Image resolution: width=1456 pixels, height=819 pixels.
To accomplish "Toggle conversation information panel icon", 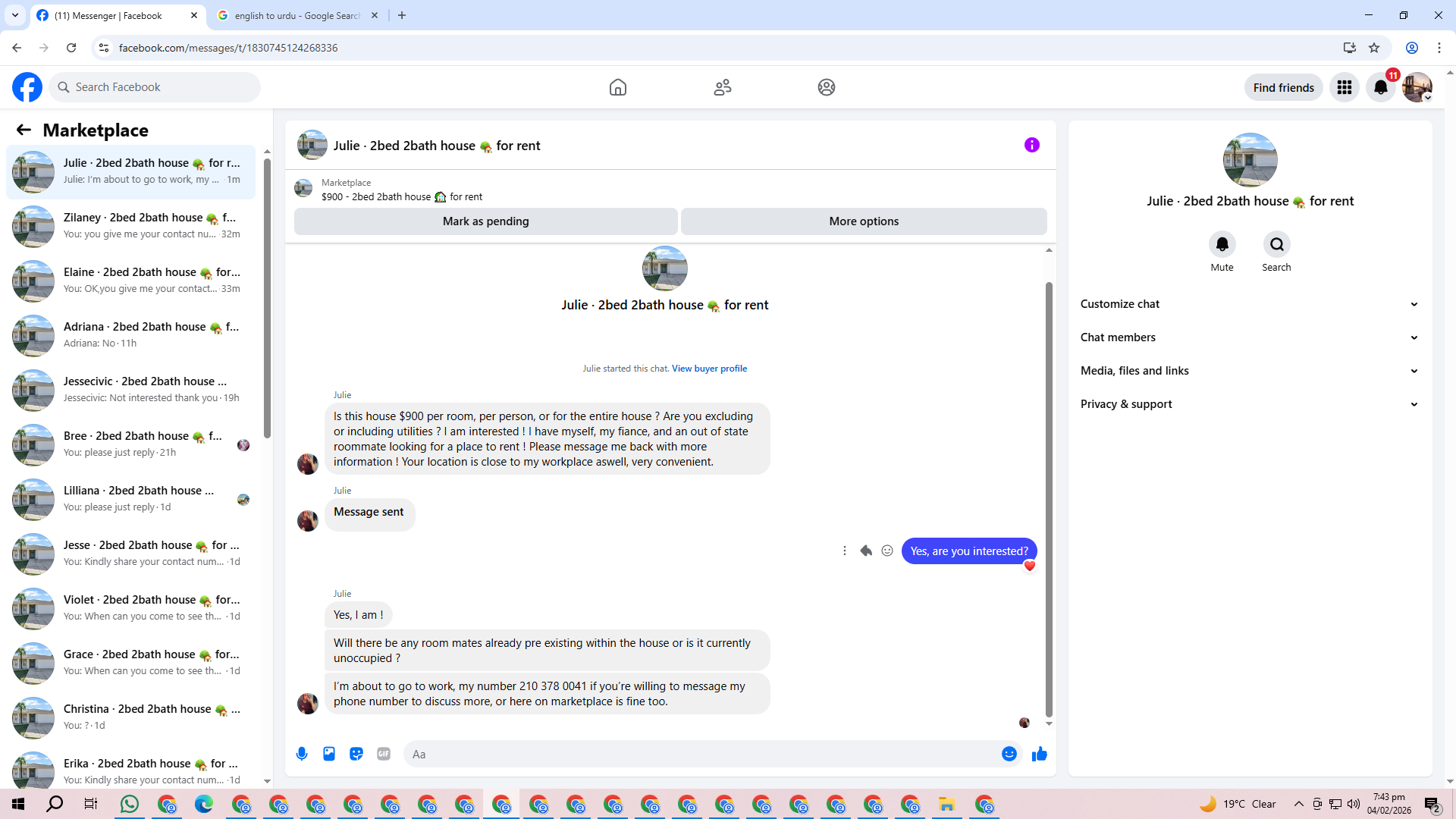I will (x=1031, y=145).
